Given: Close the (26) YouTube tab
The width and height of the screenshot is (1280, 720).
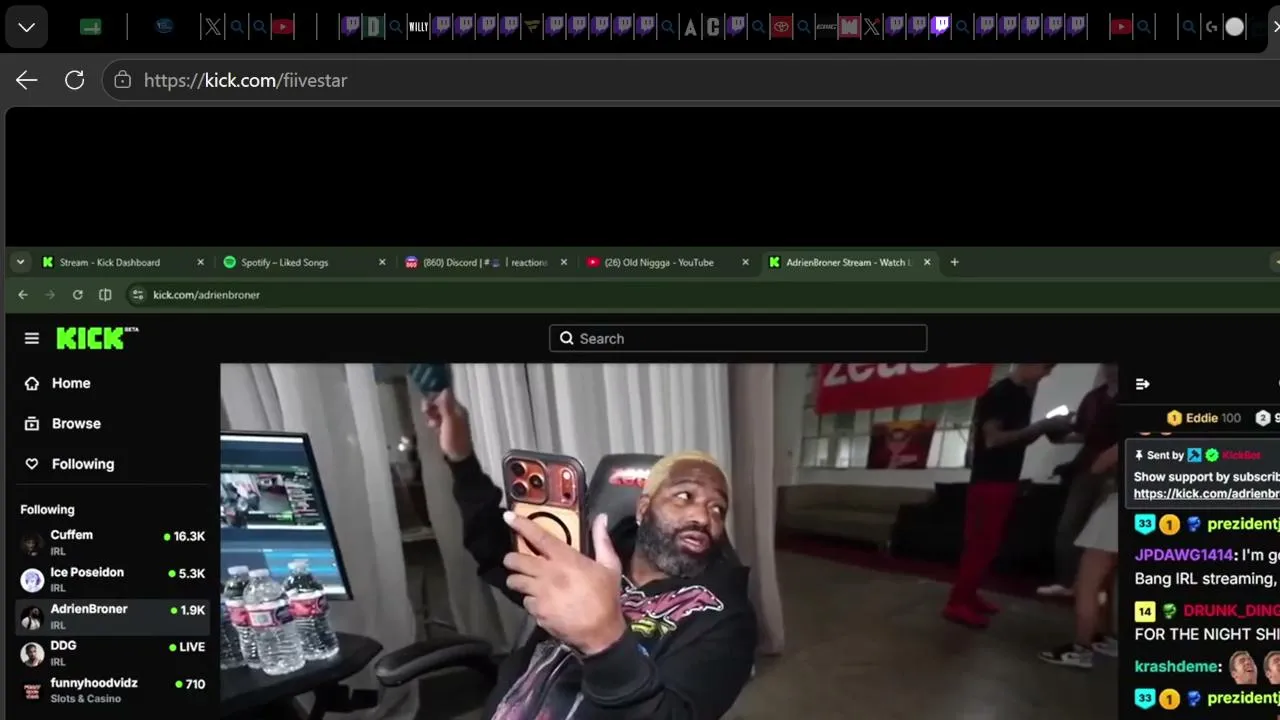Looking at the screenshot, I should click(745, 262).
